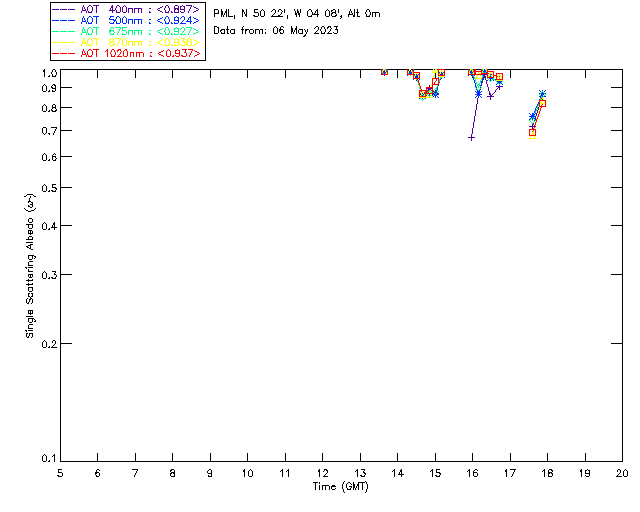The image size is (640, 512).
Task: Select the x-axis tick label '7'
Action: coord(135,473)
